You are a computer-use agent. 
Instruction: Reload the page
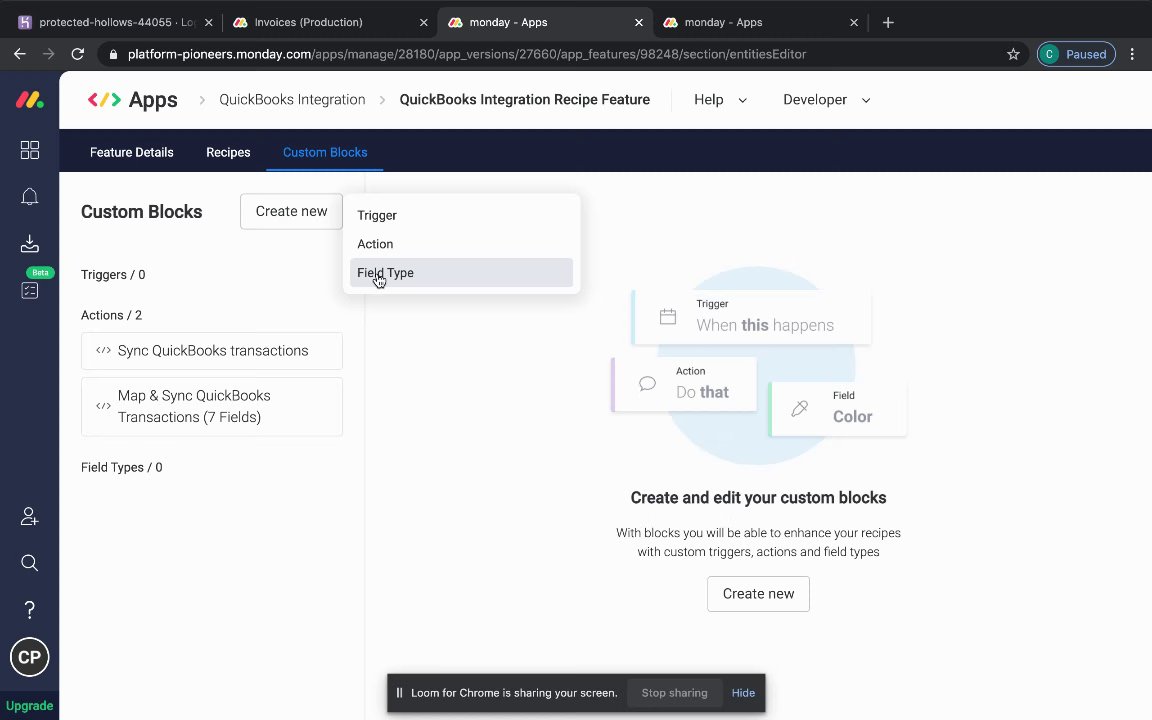pyautogui.click(x=77, y=54)
